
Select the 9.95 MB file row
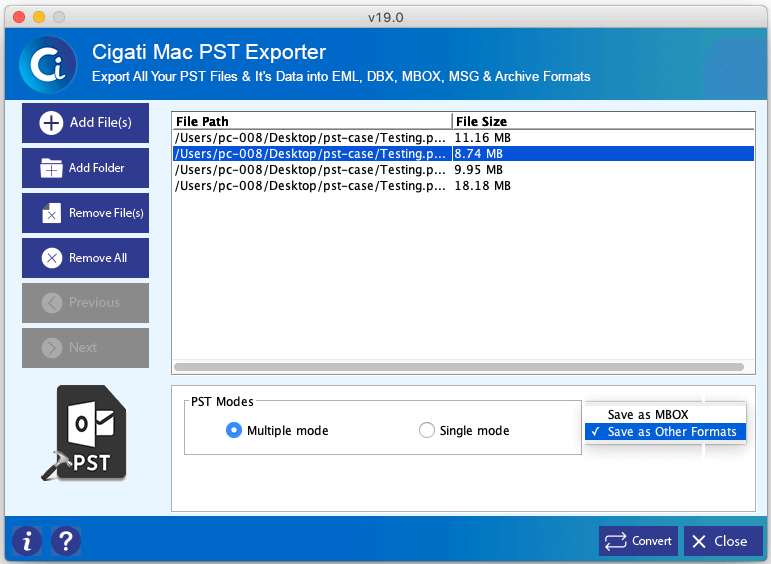coord(463,170)
